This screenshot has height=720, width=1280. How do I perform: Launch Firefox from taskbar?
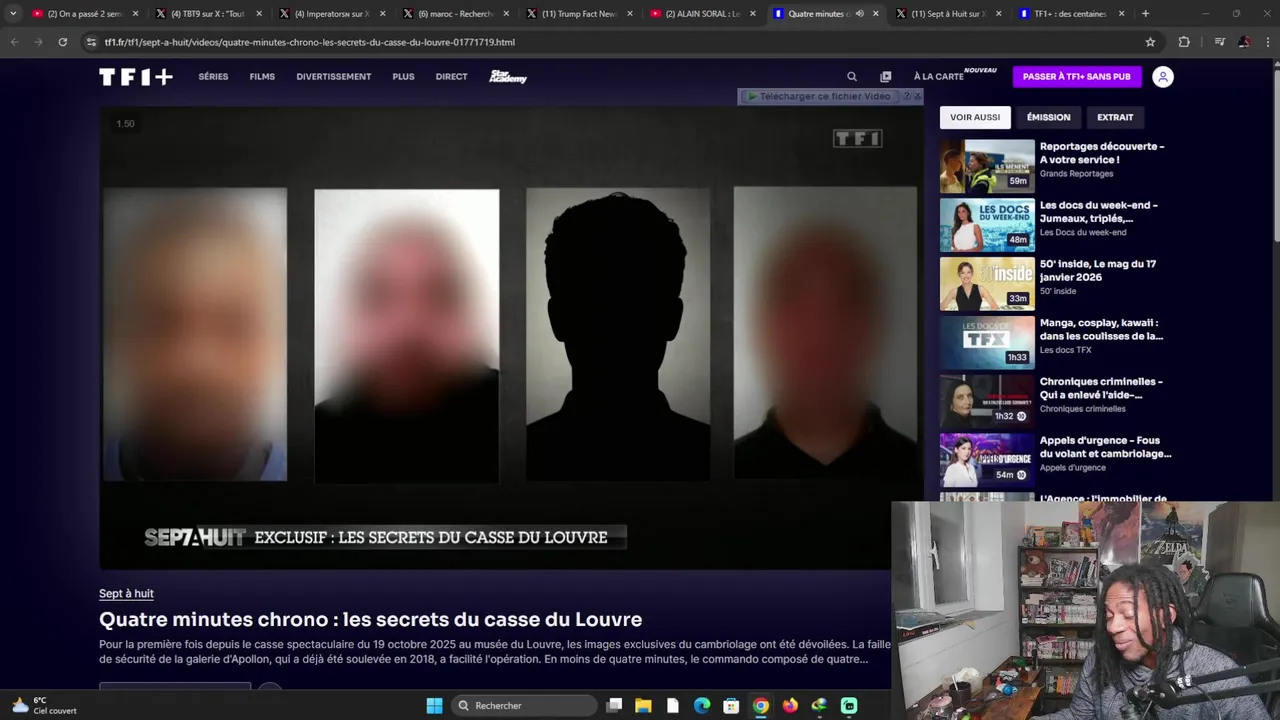pyautogui.click(x=790, y=705)
